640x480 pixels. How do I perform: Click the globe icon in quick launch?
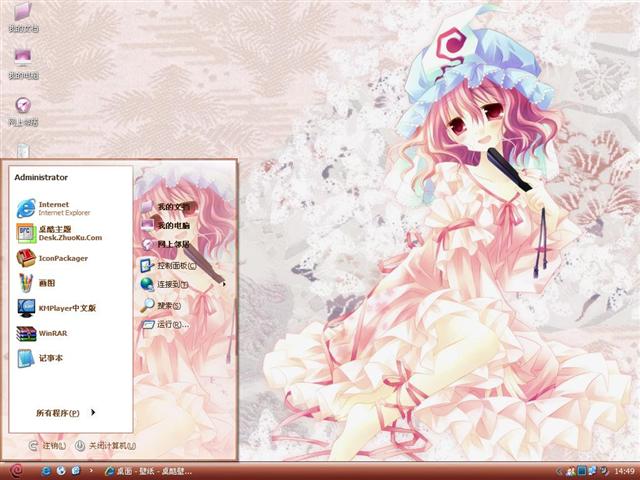point(61,471)
